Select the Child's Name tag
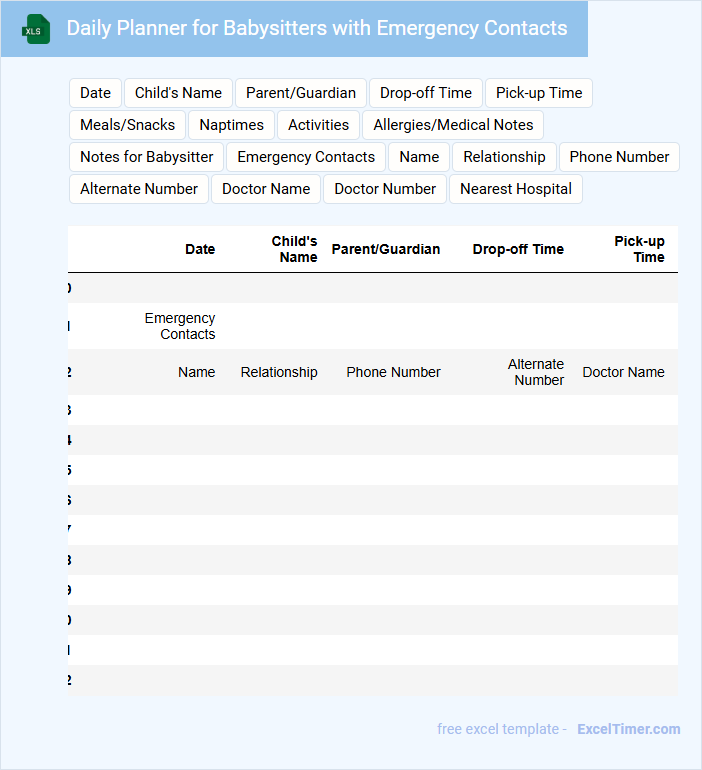Viewport: 702px width, 770px height. (x=178, y=93)
